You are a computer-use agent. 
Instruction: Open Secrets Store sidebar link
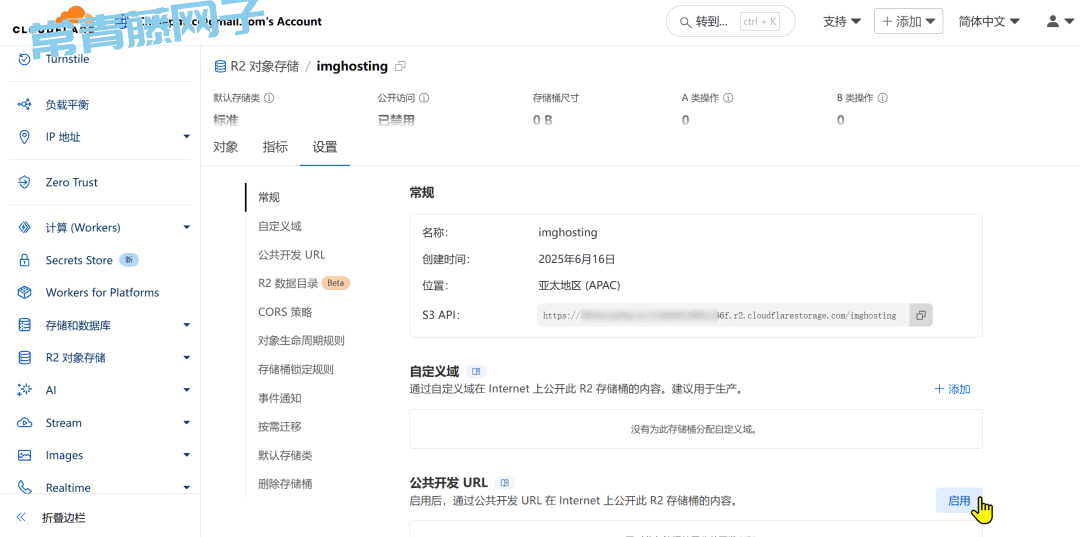tap(79, 260)
